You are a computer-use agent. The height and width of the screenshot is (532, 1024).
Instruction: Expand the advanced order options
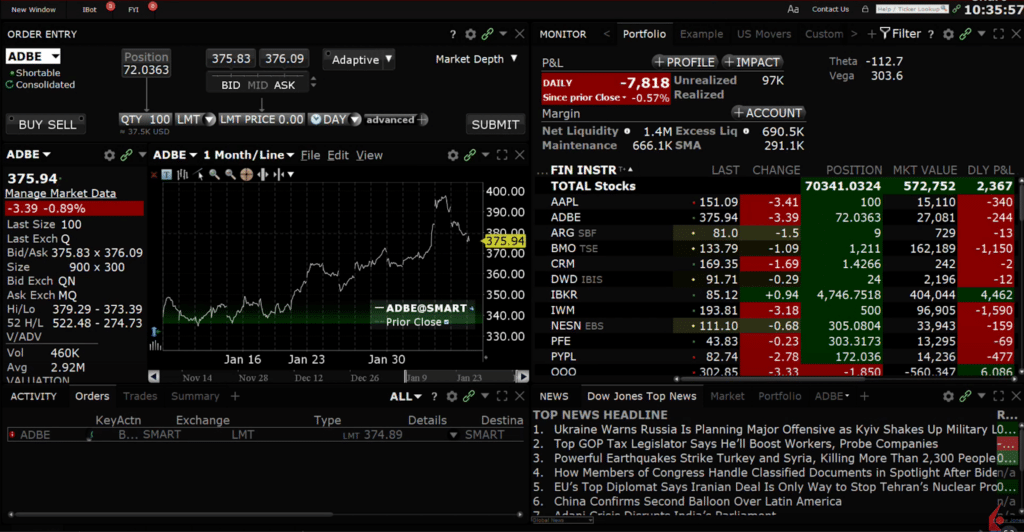coord(396,119)
